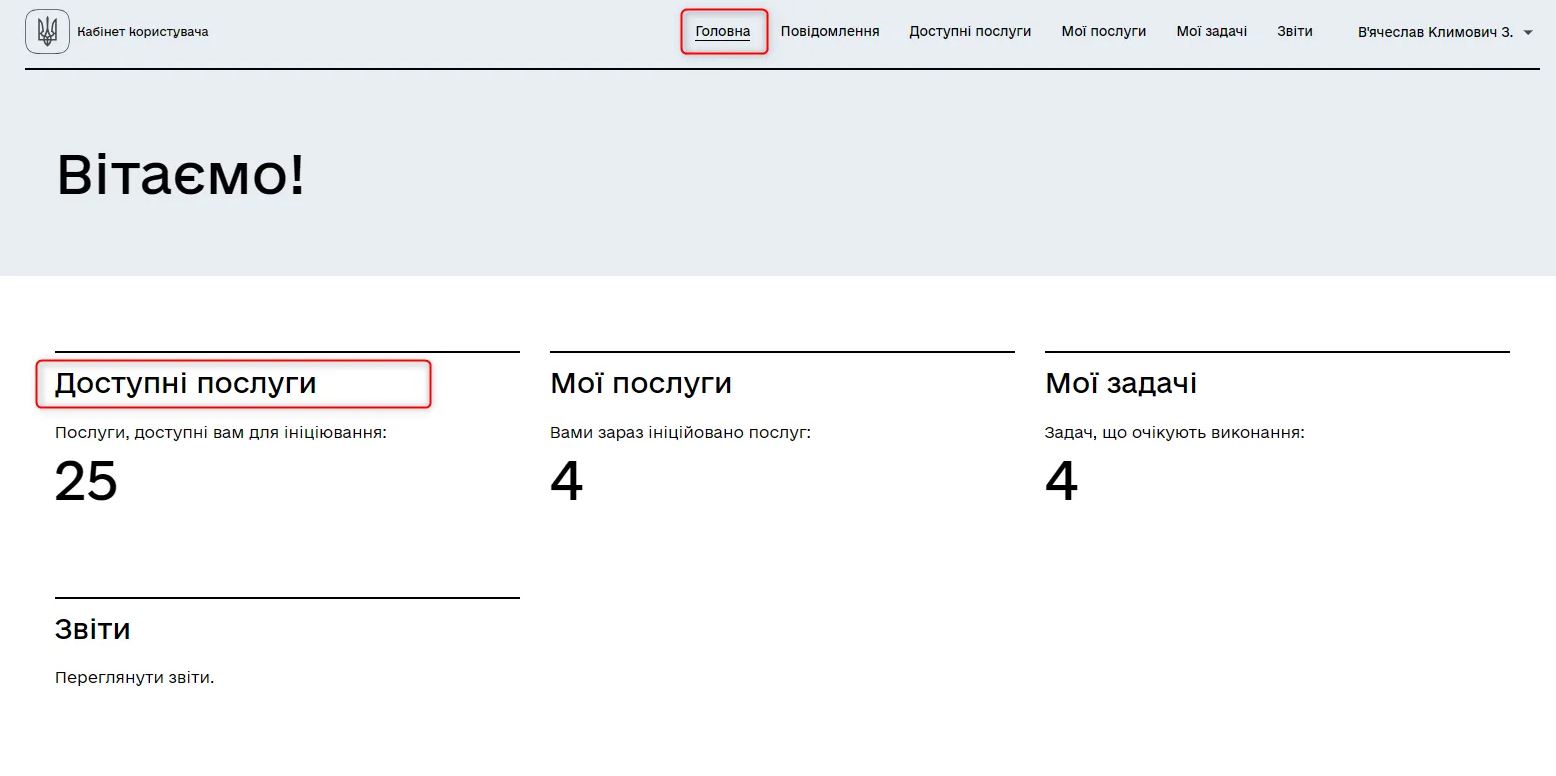Viewport: 1556px width, 776px height.
Task: Click the В'ячеслав Климович З. user name
Action: point(1435,32)
